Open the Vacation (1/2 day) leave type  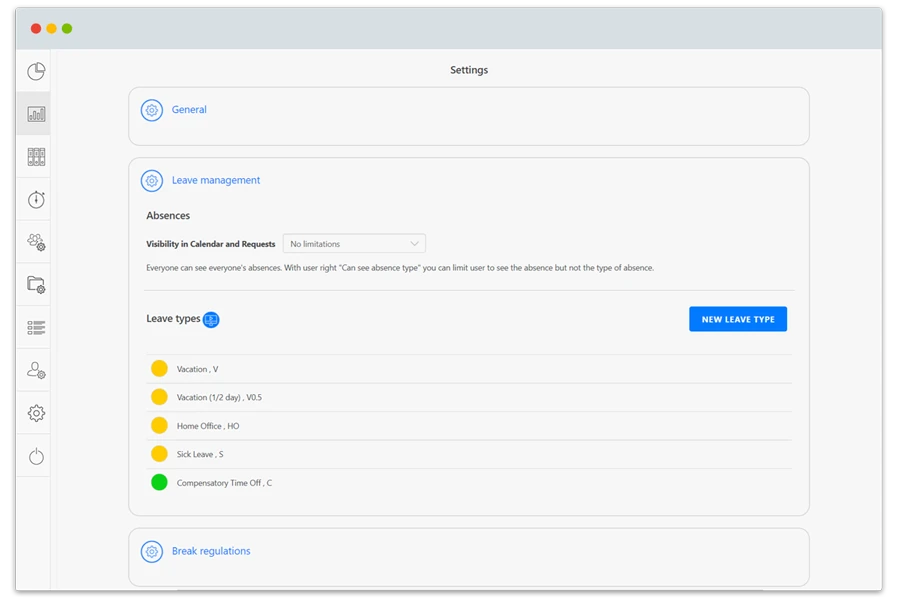(x=219, y=398)
